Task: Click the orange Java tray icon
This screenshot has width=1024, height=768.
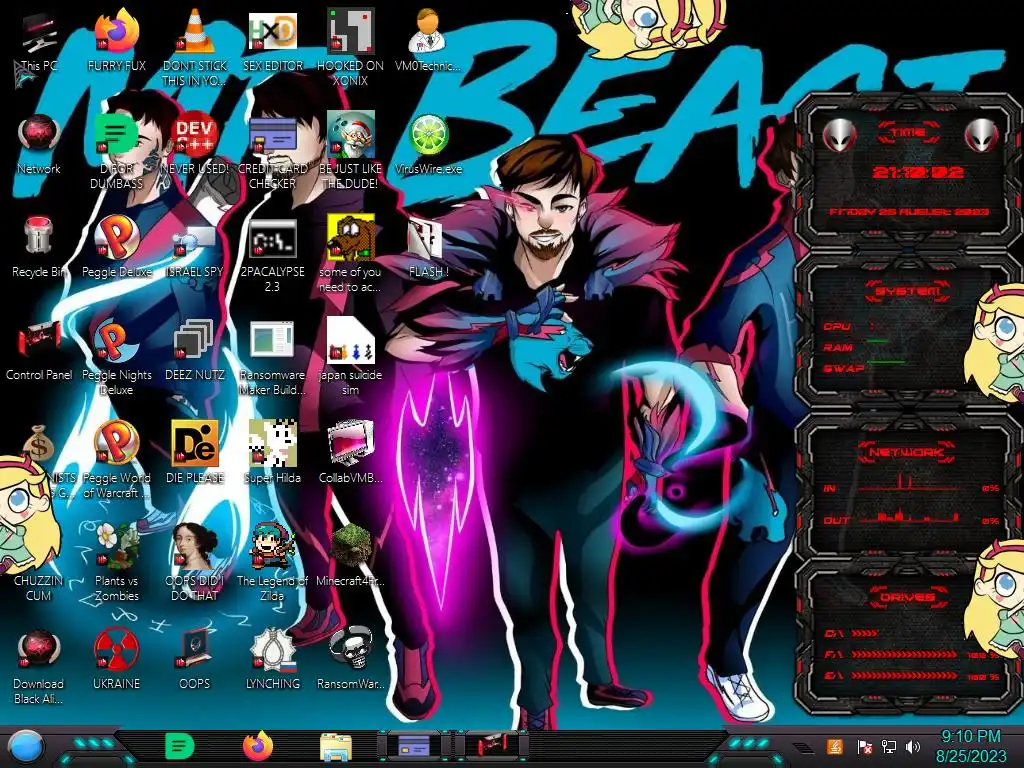Action: pos(835,746)
